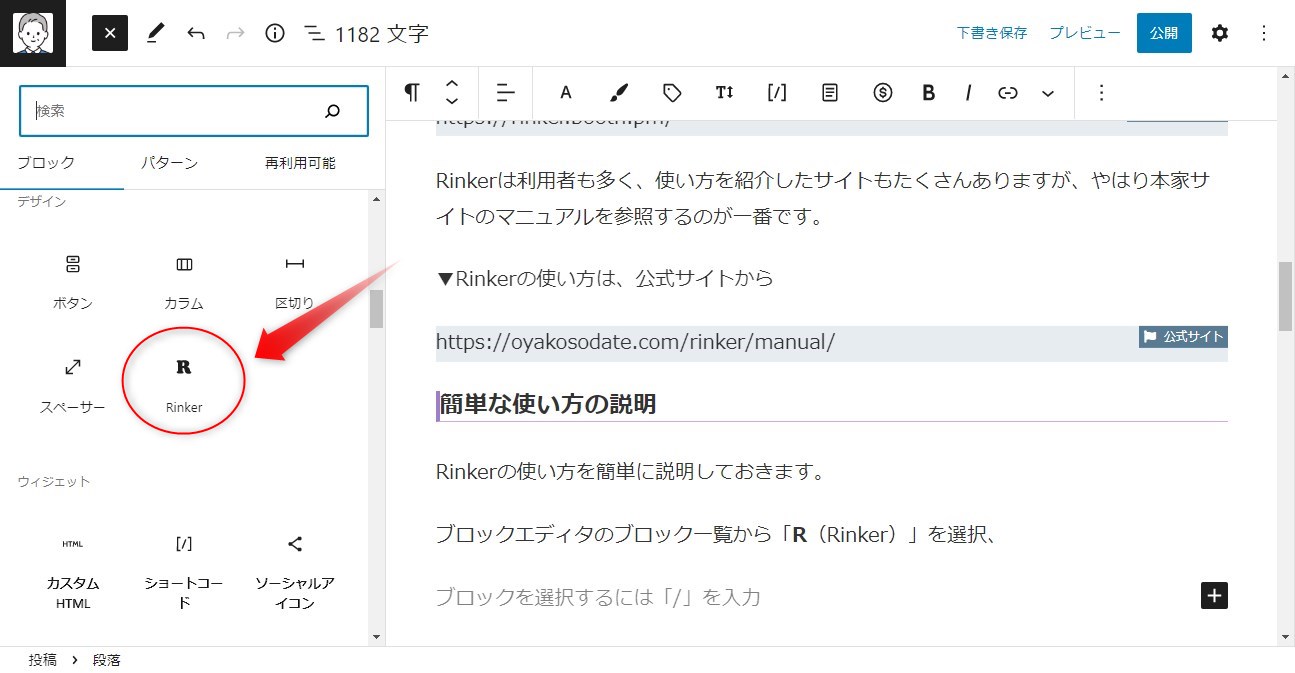Image resolution: width=1295 pixels, height=673 pixels.
Task: Open the text highlight color picker
Action: point(618,92)
